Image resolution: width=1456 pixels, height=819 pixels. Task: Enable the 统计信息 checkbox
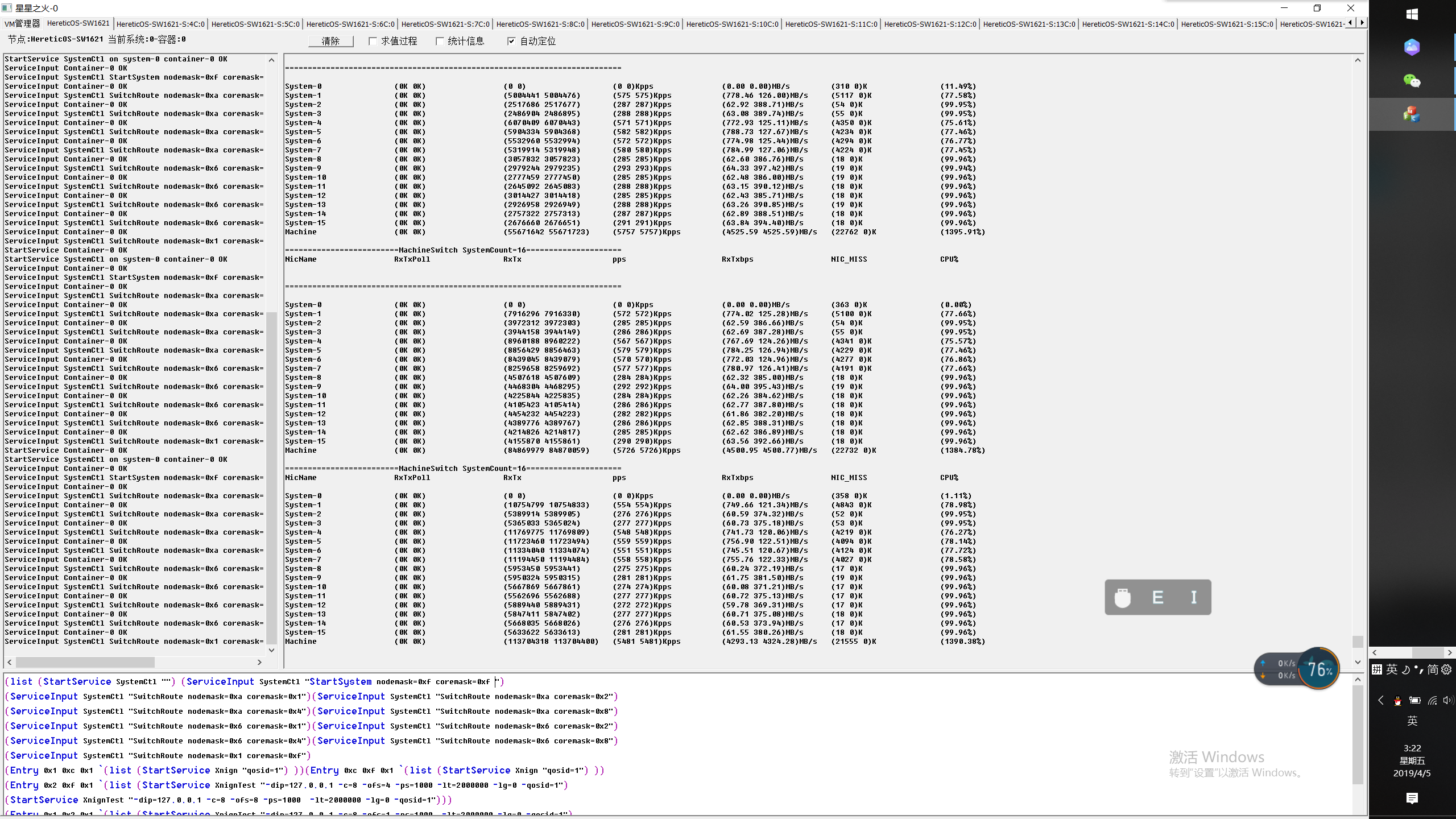[440, 41]
